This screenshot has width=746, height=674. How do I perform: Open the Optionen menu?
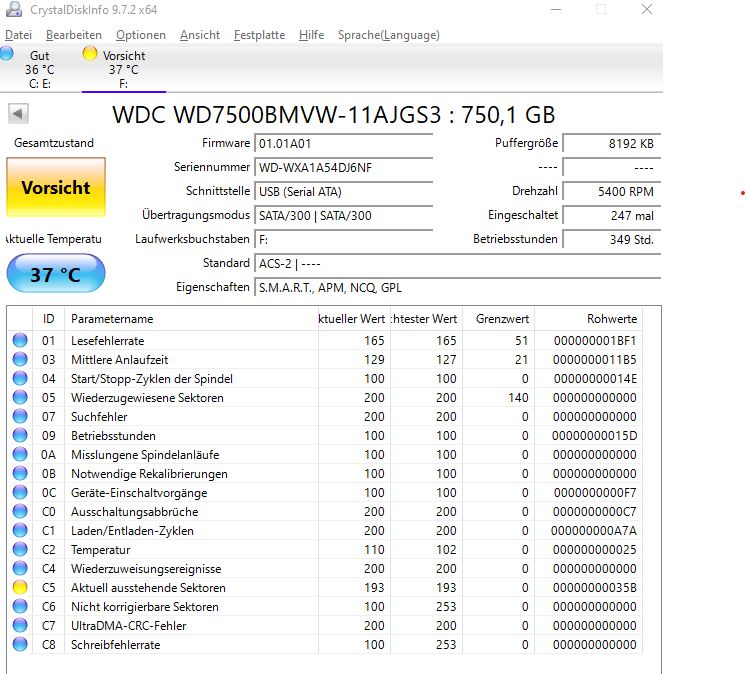click(141, 35)
